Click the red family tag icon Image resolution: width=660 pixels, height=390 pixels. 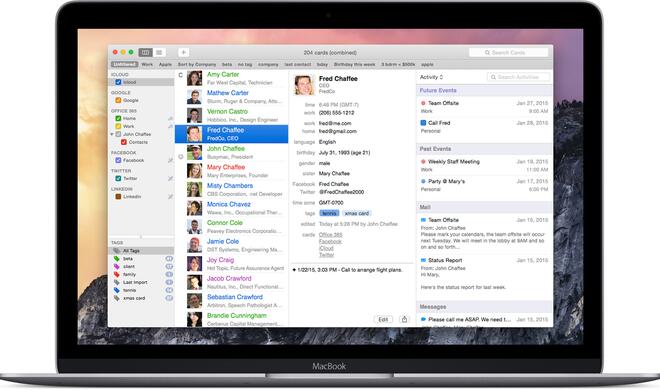pos(117,274)
